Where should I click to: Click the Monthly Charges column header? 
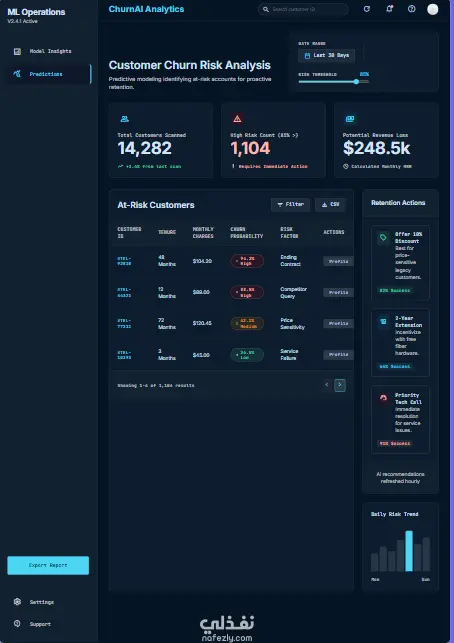[203, 233]
